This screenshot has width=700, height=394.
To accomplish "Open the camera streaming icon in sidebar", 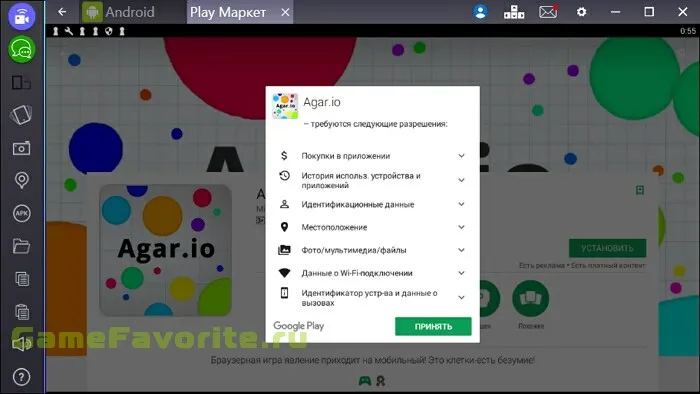I will [21, 17].
